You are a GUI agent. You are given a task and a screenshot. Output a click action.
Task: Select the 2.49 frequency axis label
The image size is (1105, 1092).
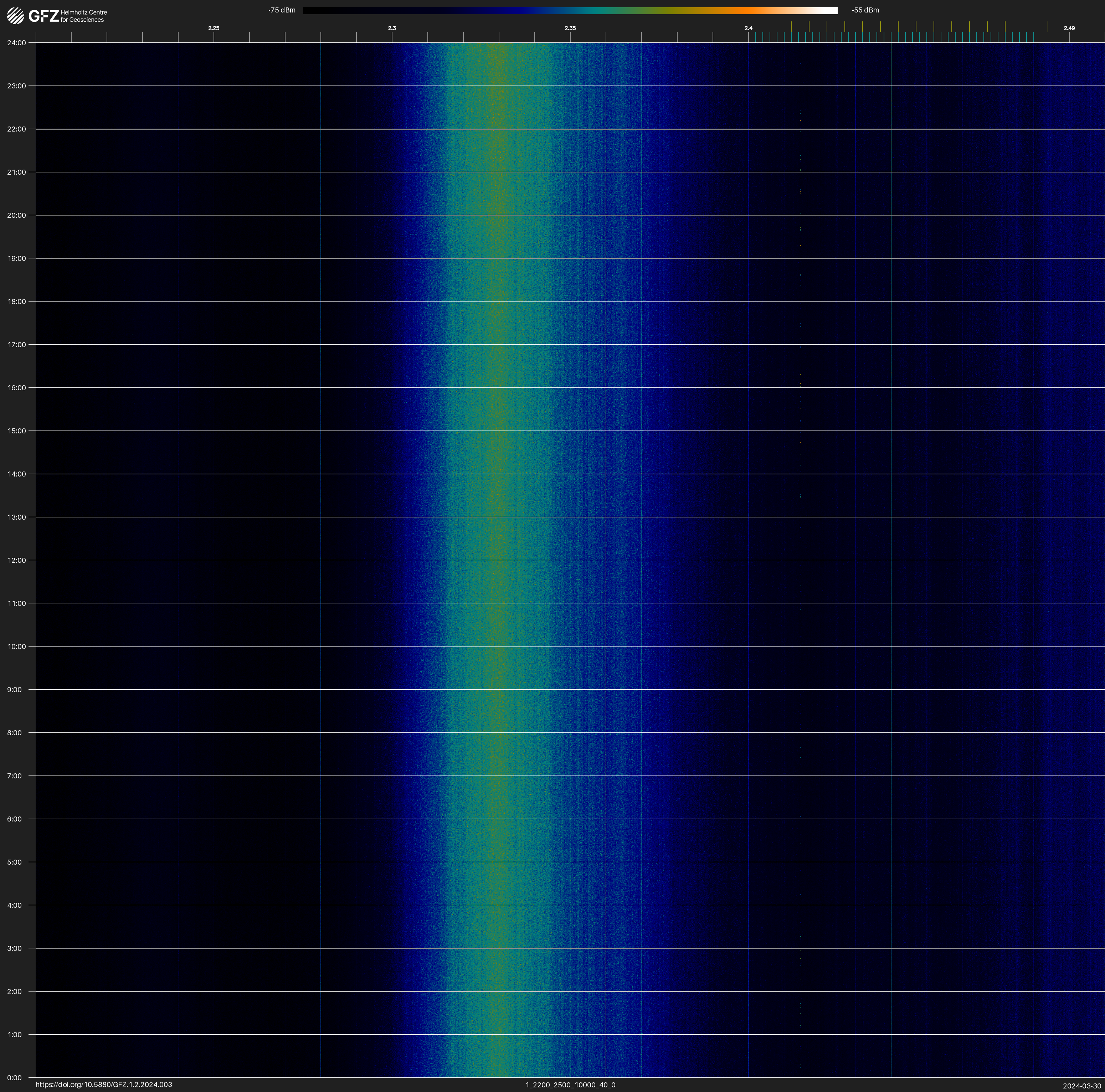click(1069, 28)
